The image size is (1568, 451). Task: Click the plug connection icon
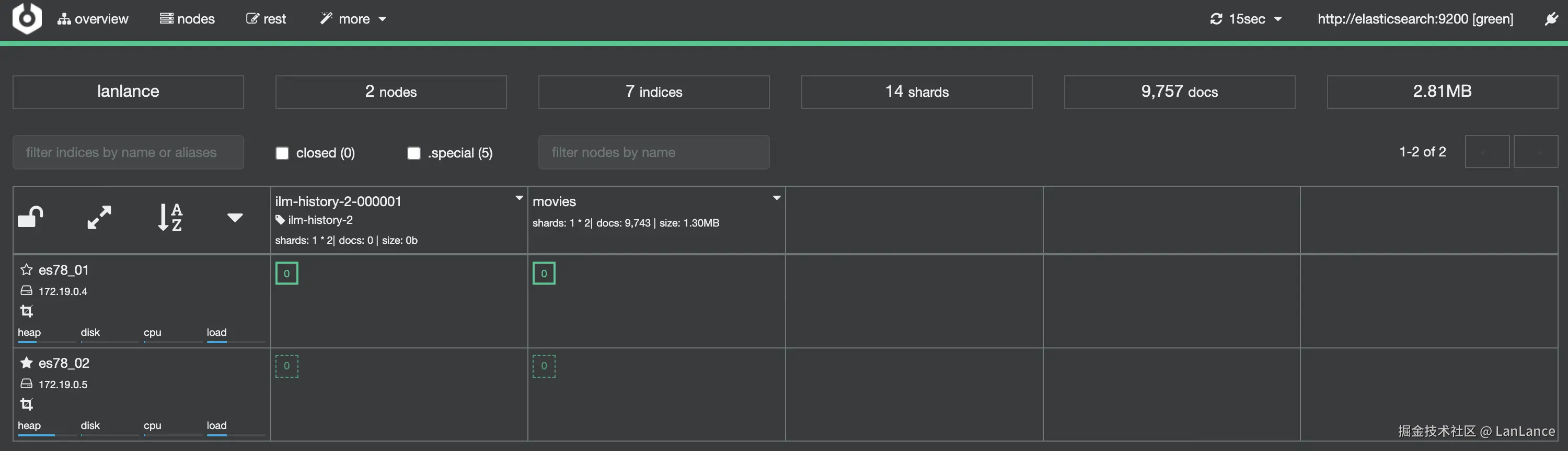click(x=1550, y=19)
